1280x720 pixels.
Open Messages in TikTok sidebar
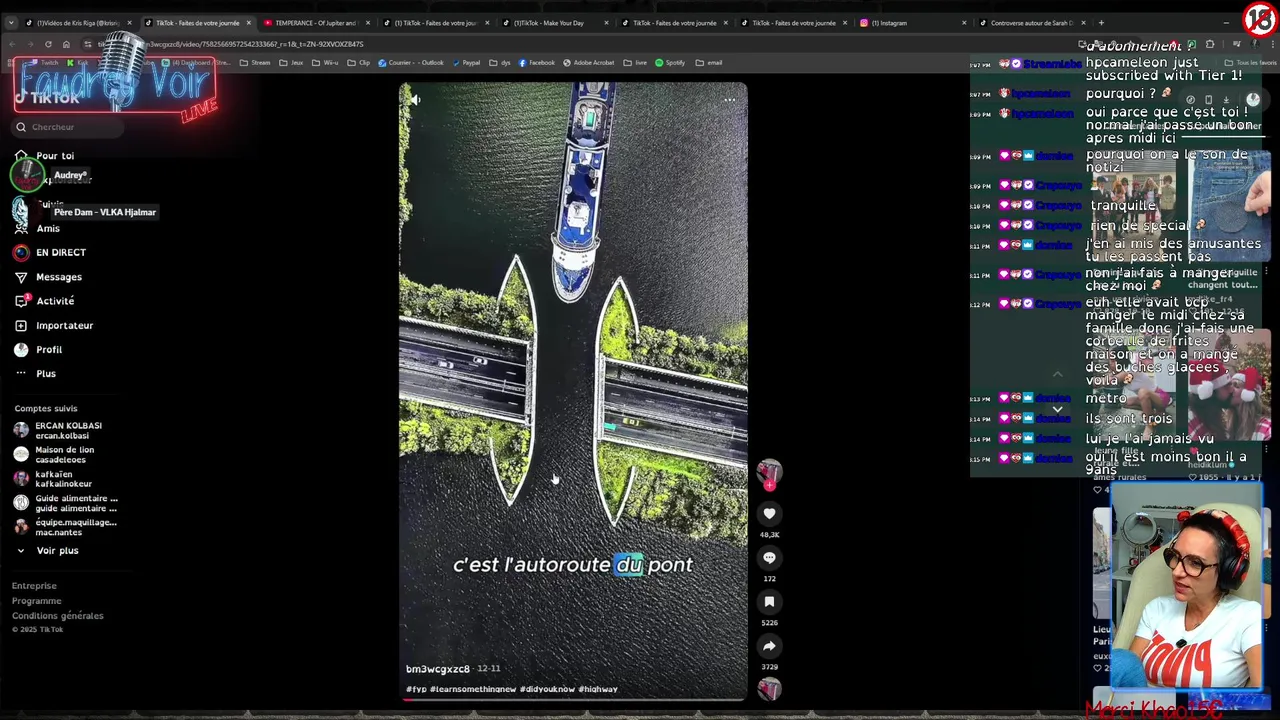point(48,277)
